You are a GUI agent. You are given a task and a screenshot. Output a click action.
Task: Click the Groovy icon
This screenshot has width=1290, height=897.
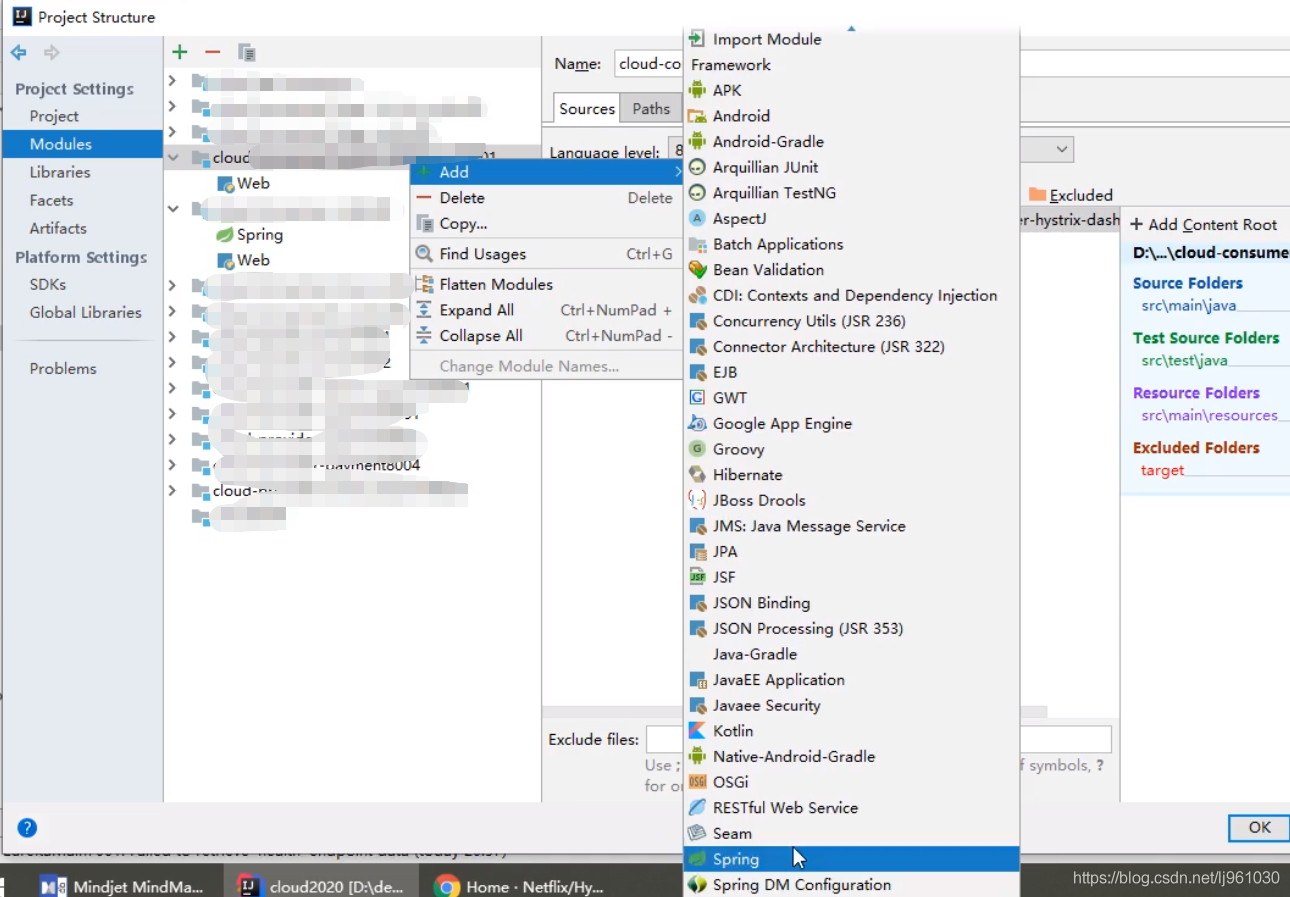[x=697, y=449]
